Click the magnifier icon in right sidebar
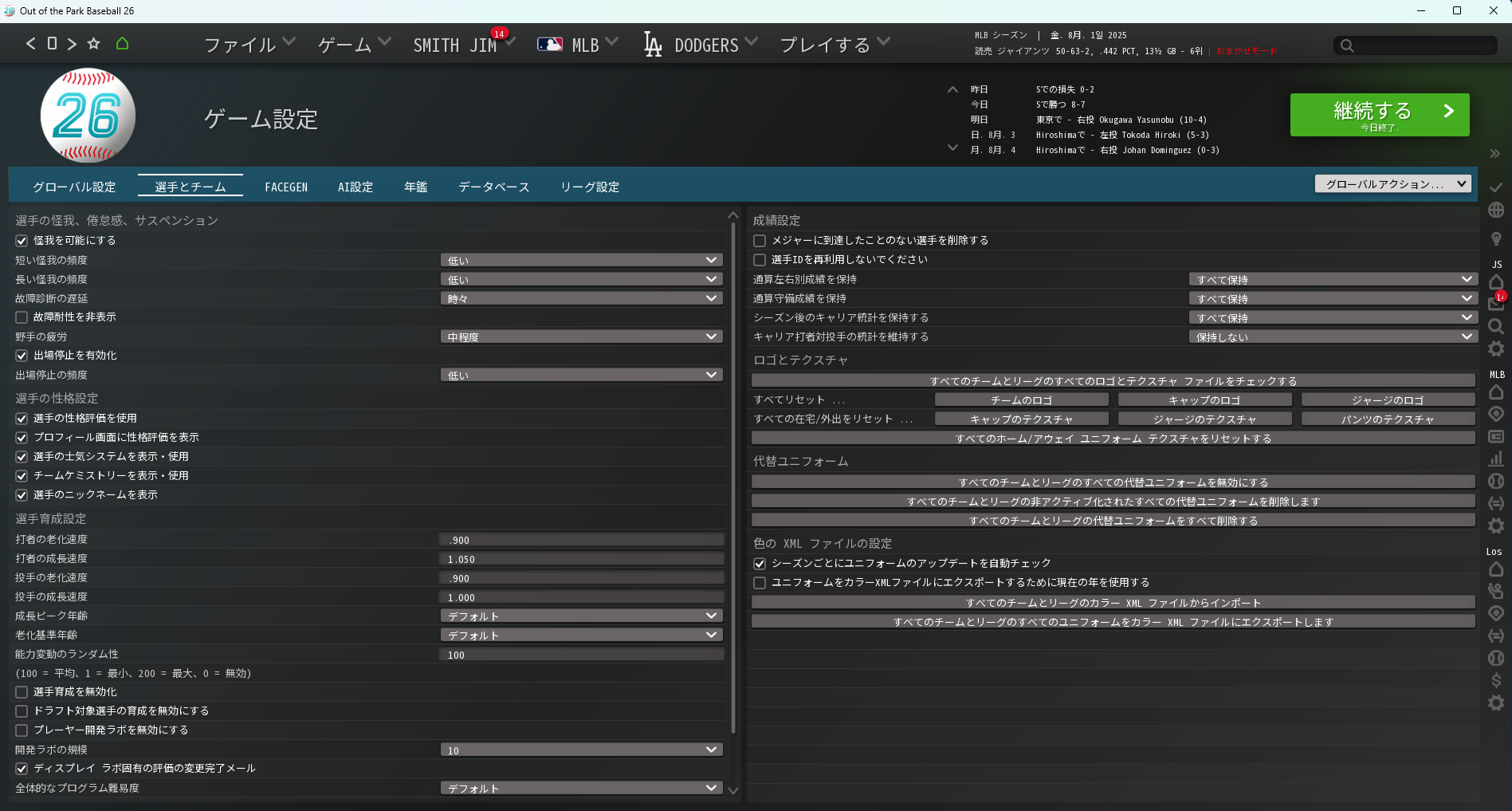Image resolution: width=1512 pixels, height=811 pixels. click(x=1496, y=326)
